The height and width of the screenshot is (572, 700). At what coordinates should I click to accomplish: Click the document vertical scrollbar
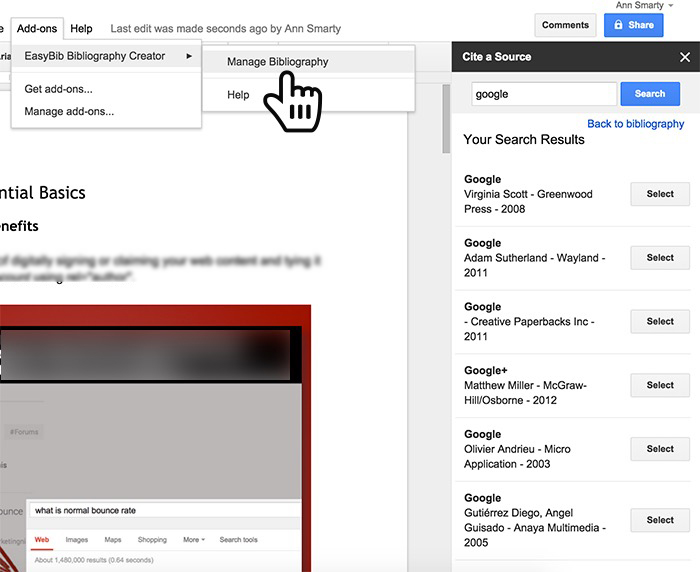[446, 119]
